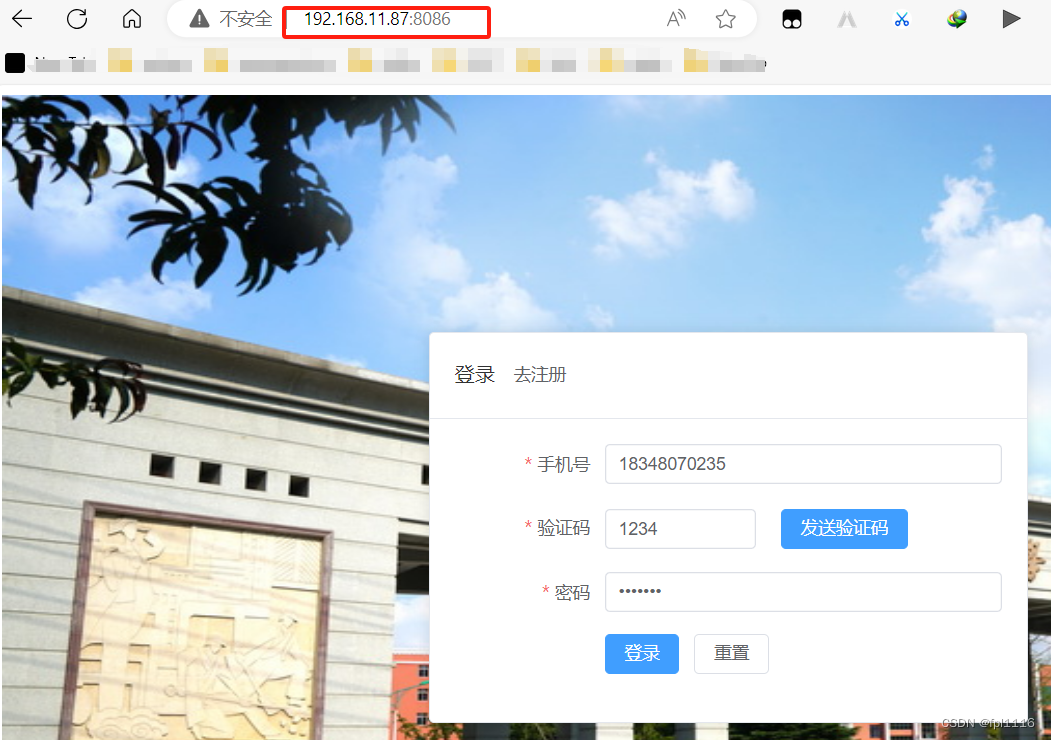This screenshot has height=740, width=1051.
Task: Open the globe download manager extension icon
Action: point(957,19)
